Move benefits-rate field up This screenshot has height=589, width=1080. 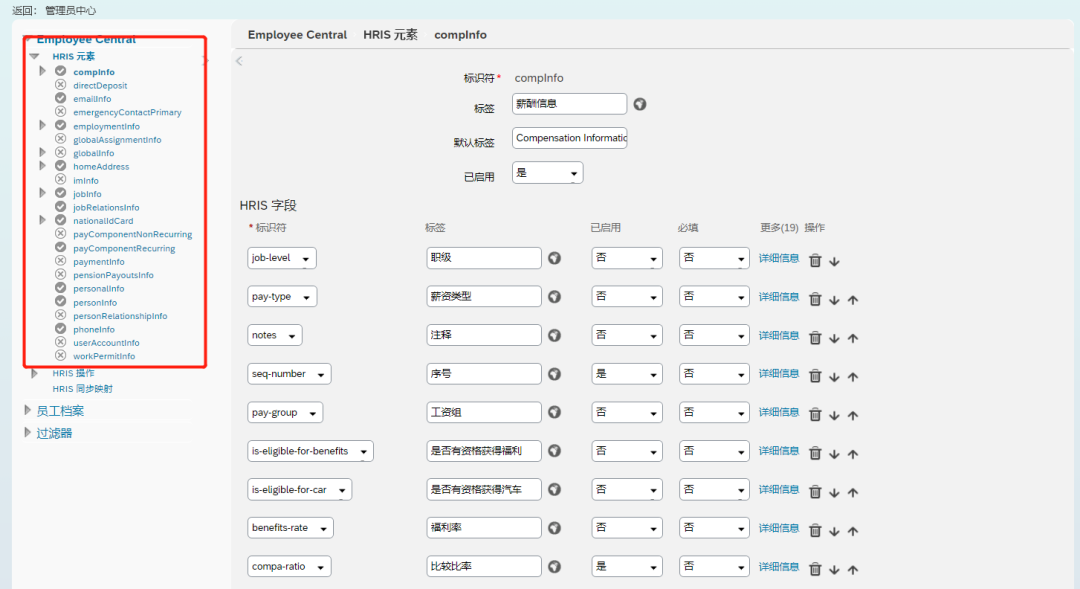853,531
